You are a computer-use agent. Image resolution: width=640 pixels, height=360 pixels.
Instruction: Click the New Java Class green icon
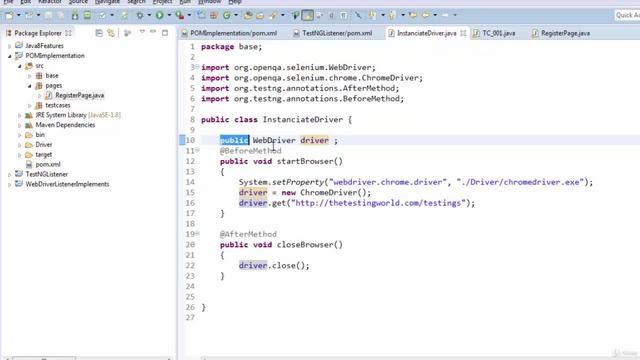point(227,16)
